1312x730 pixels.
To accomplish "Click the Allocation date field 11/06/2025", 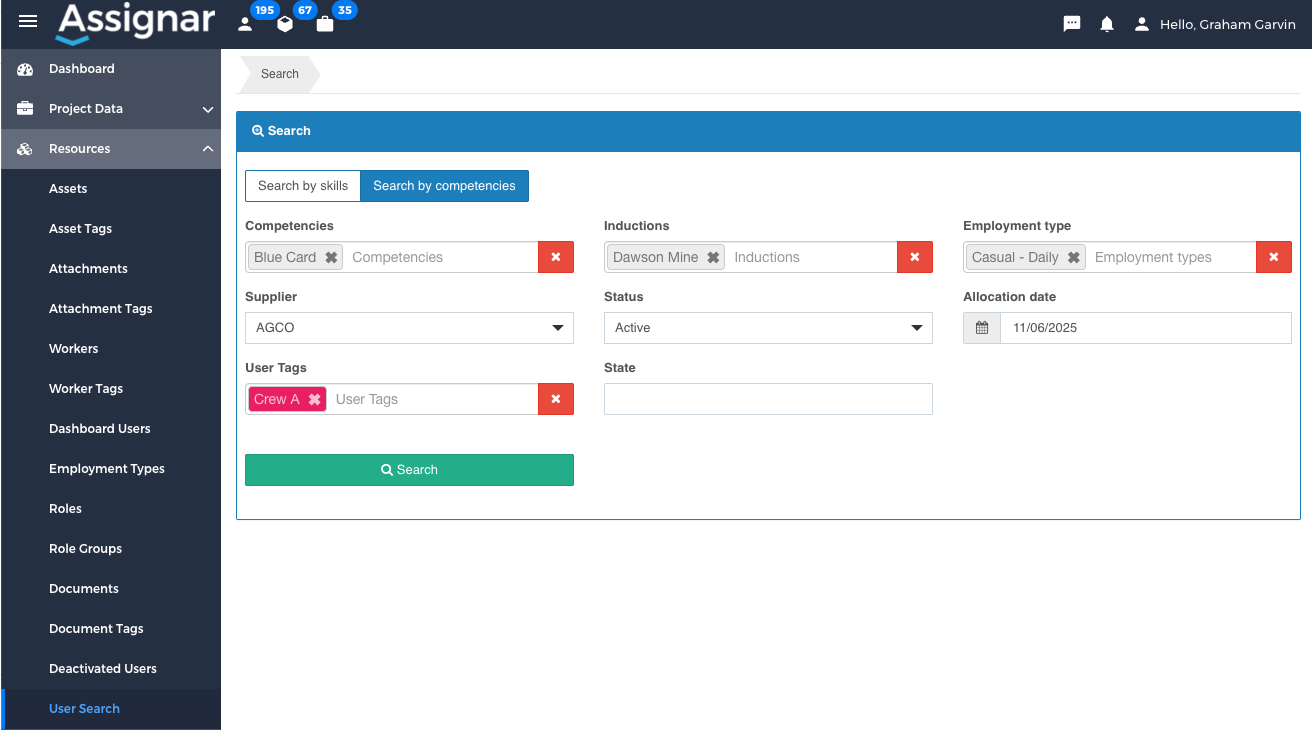I will click(1146, 328).
